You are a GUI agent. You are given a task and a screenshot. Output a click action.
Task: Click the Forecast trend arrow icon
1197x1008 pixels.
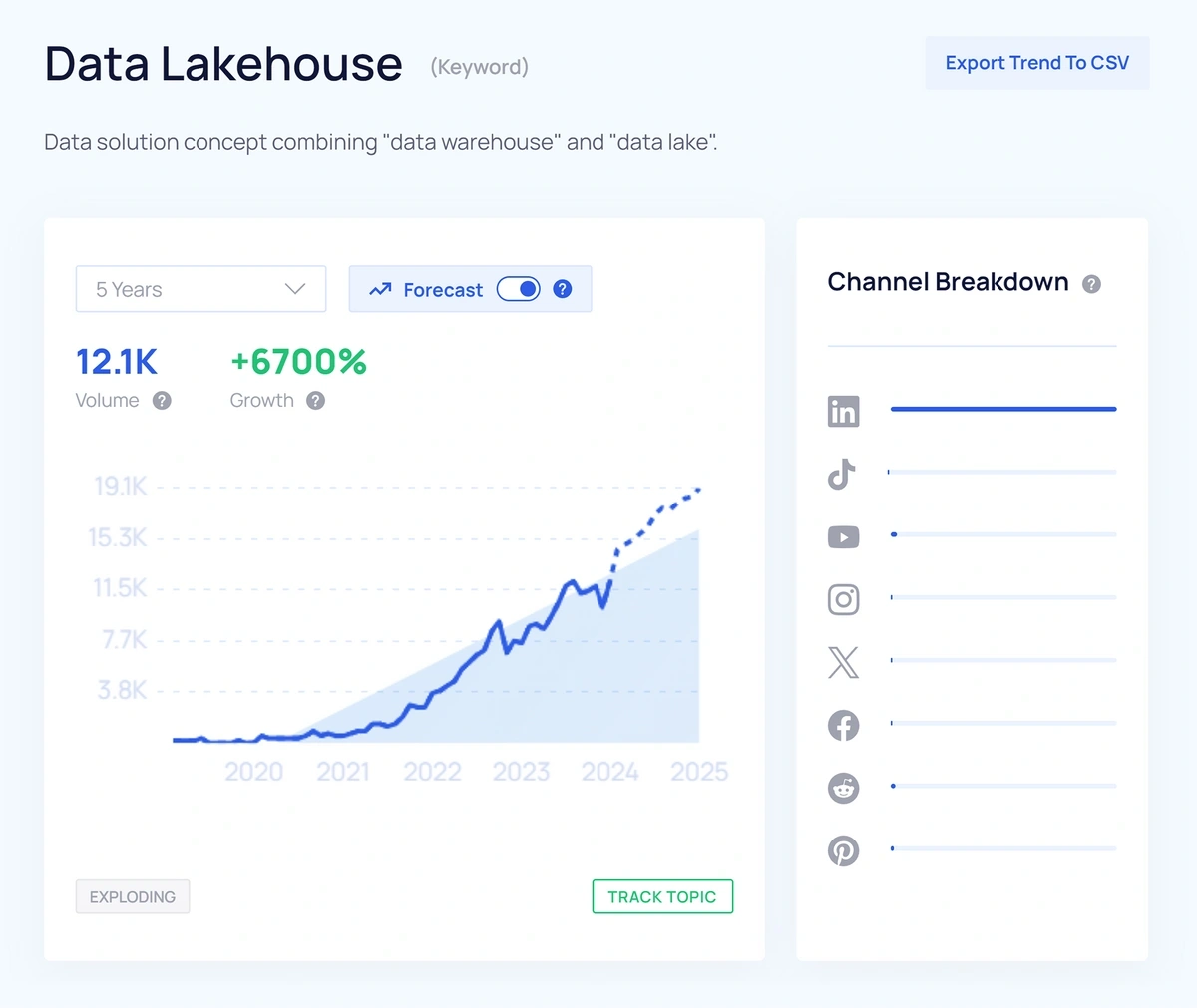380,290
